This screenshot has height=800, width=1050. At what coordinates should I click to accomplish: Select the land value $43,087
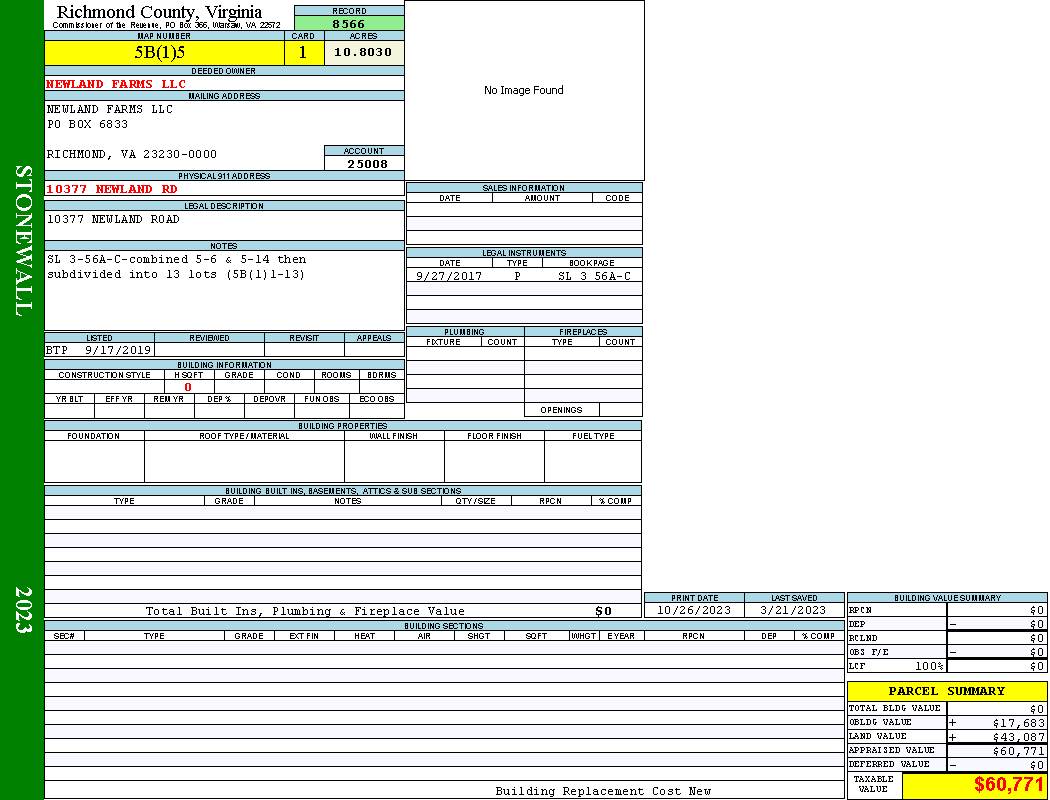point(1018,737)
